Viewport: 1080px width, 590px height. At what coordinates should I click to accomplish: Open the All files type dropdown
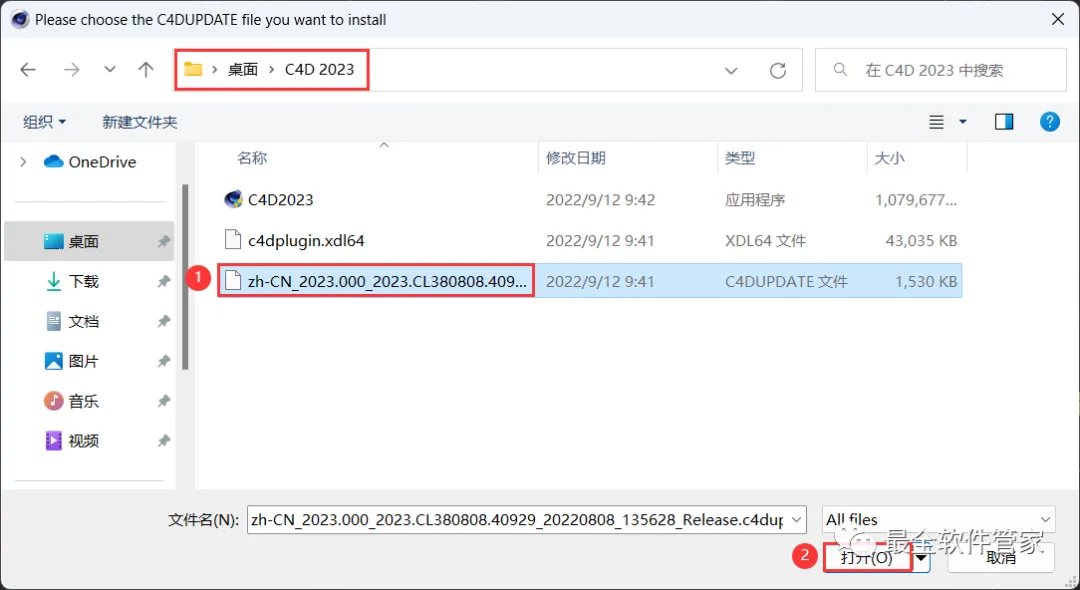[x=939, y=520]
